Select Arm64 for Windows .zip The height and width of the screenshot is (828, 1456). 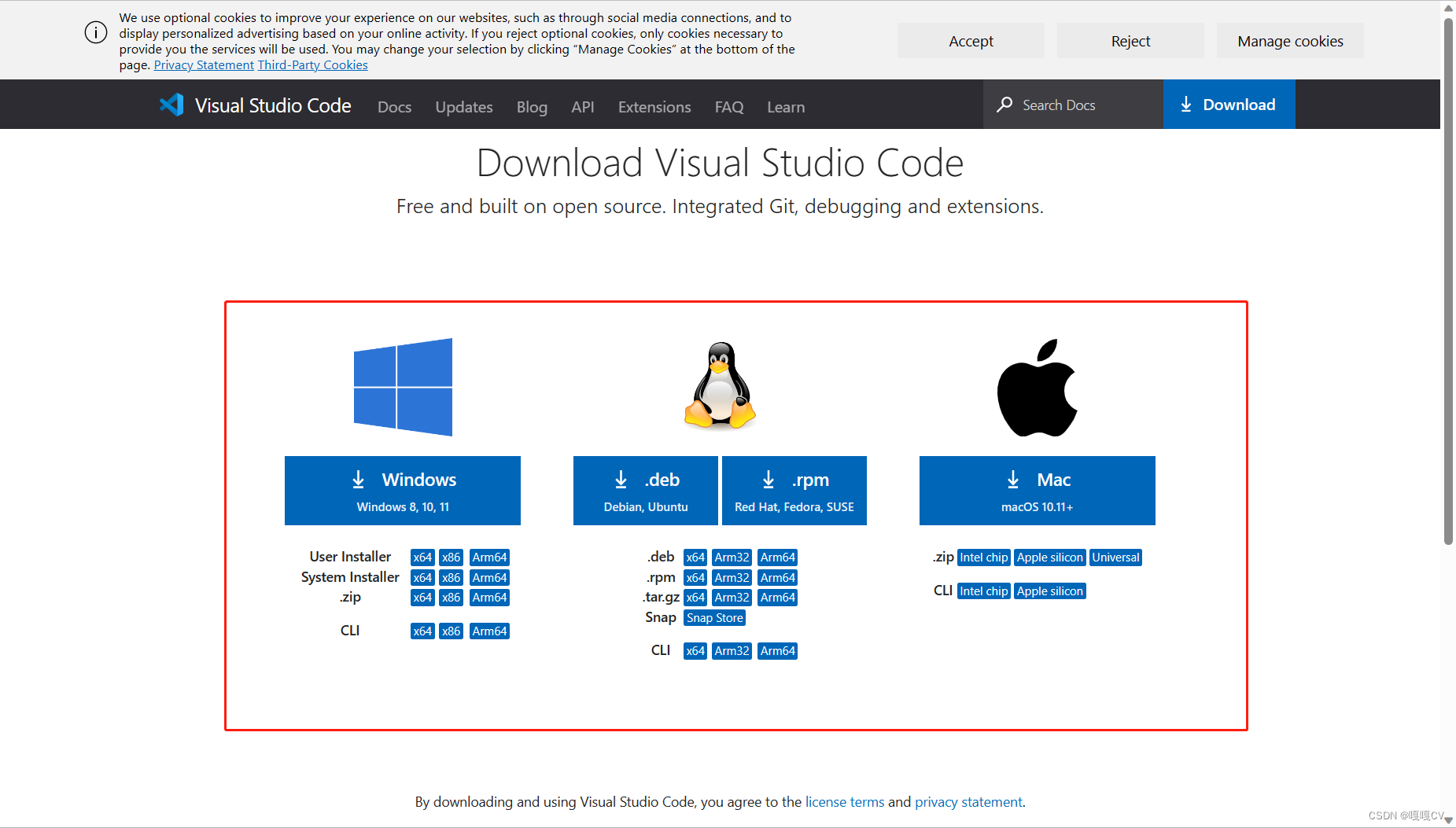489,598
